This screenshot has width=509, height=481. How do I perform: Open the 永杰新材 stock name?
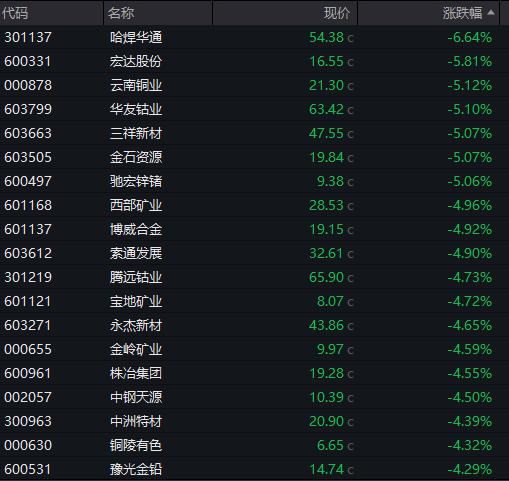(x=136, y=325)
